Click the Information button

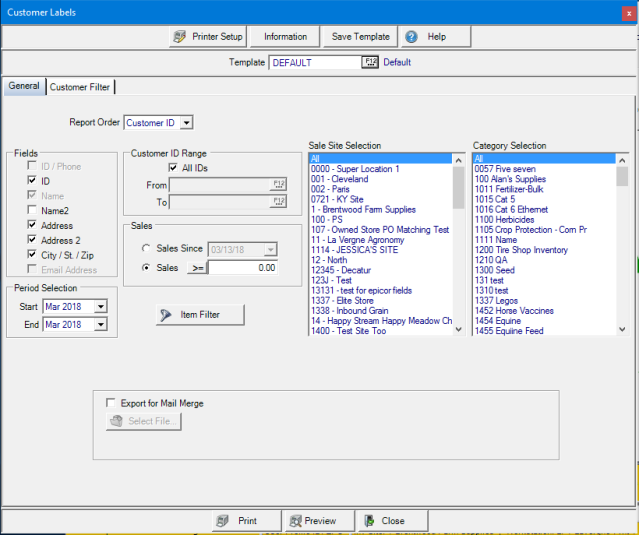pyautogui.click(x=285, y=37)
